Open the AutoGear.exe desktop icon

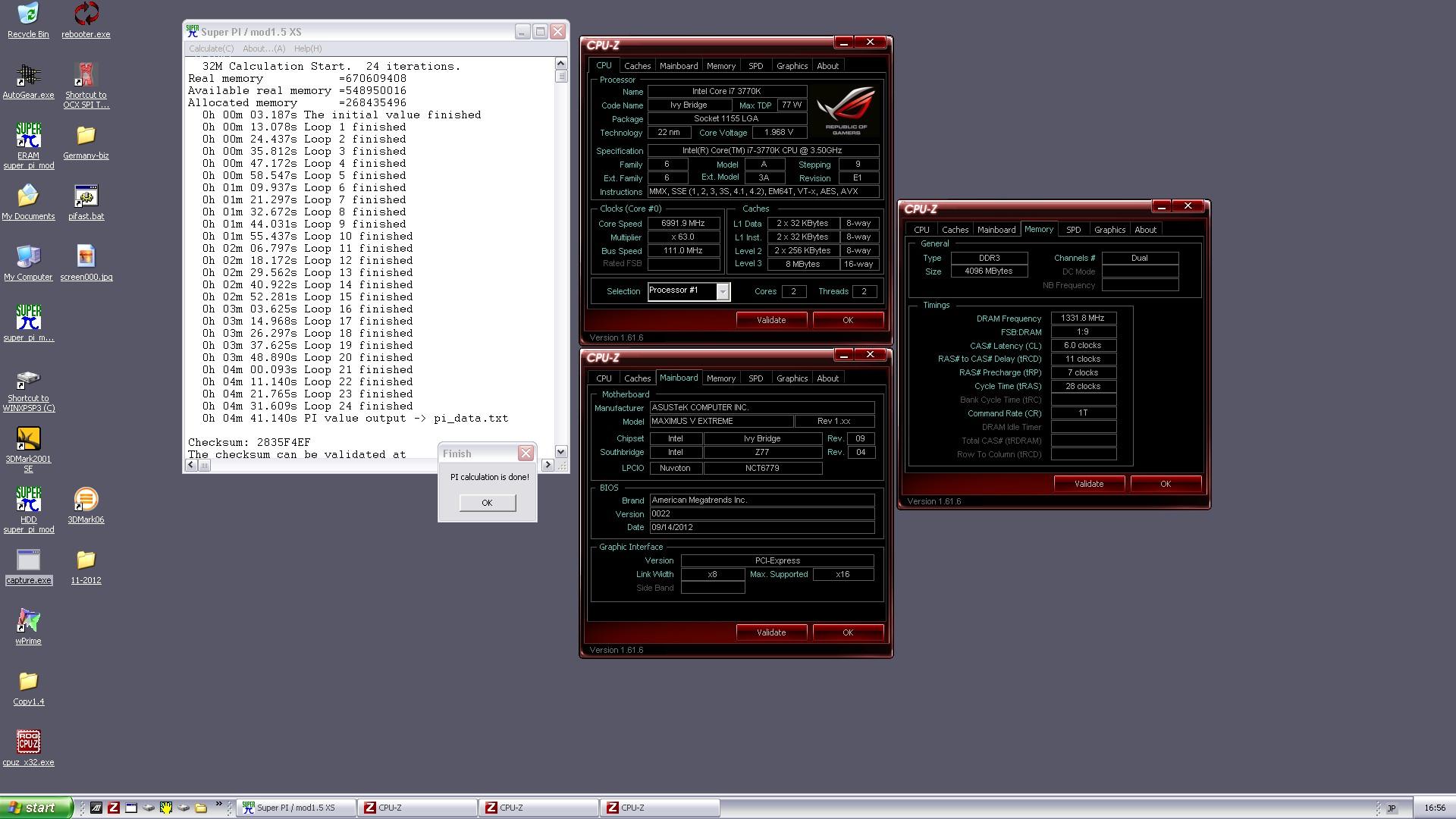pyautogui.click(x=28, y=80)
